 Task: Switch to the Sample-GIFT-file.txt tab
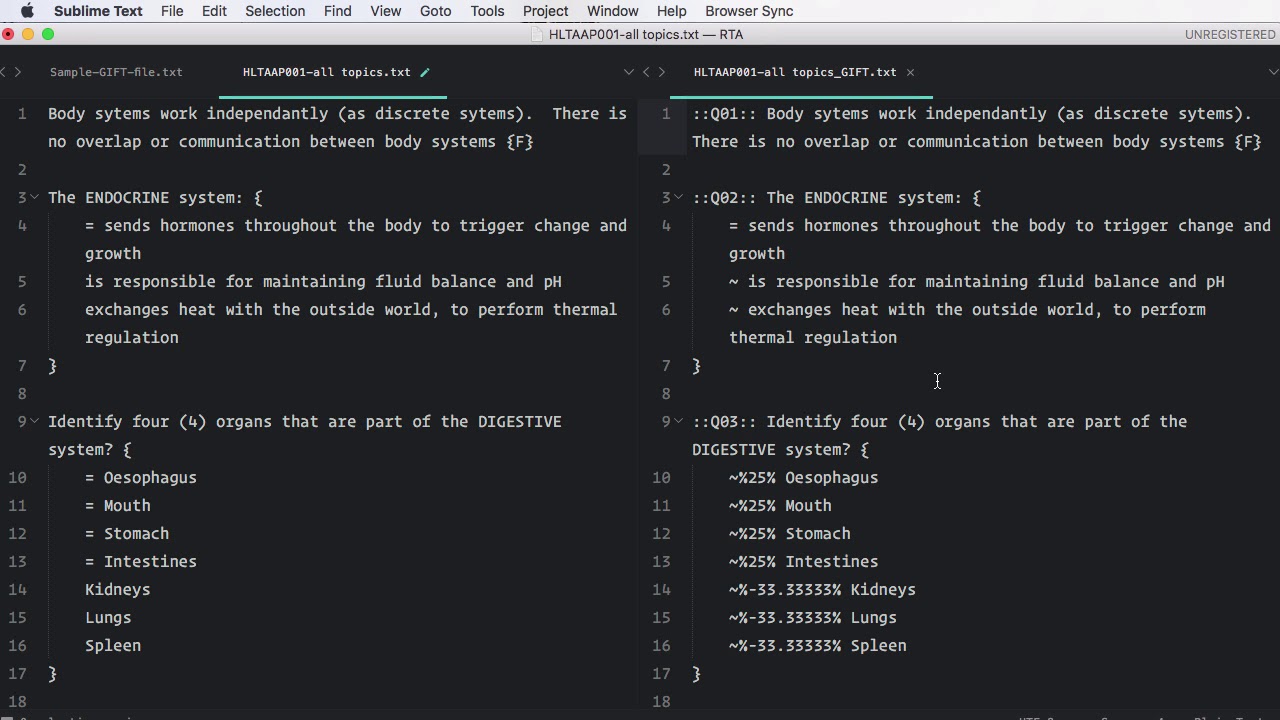tap(116, 72)
